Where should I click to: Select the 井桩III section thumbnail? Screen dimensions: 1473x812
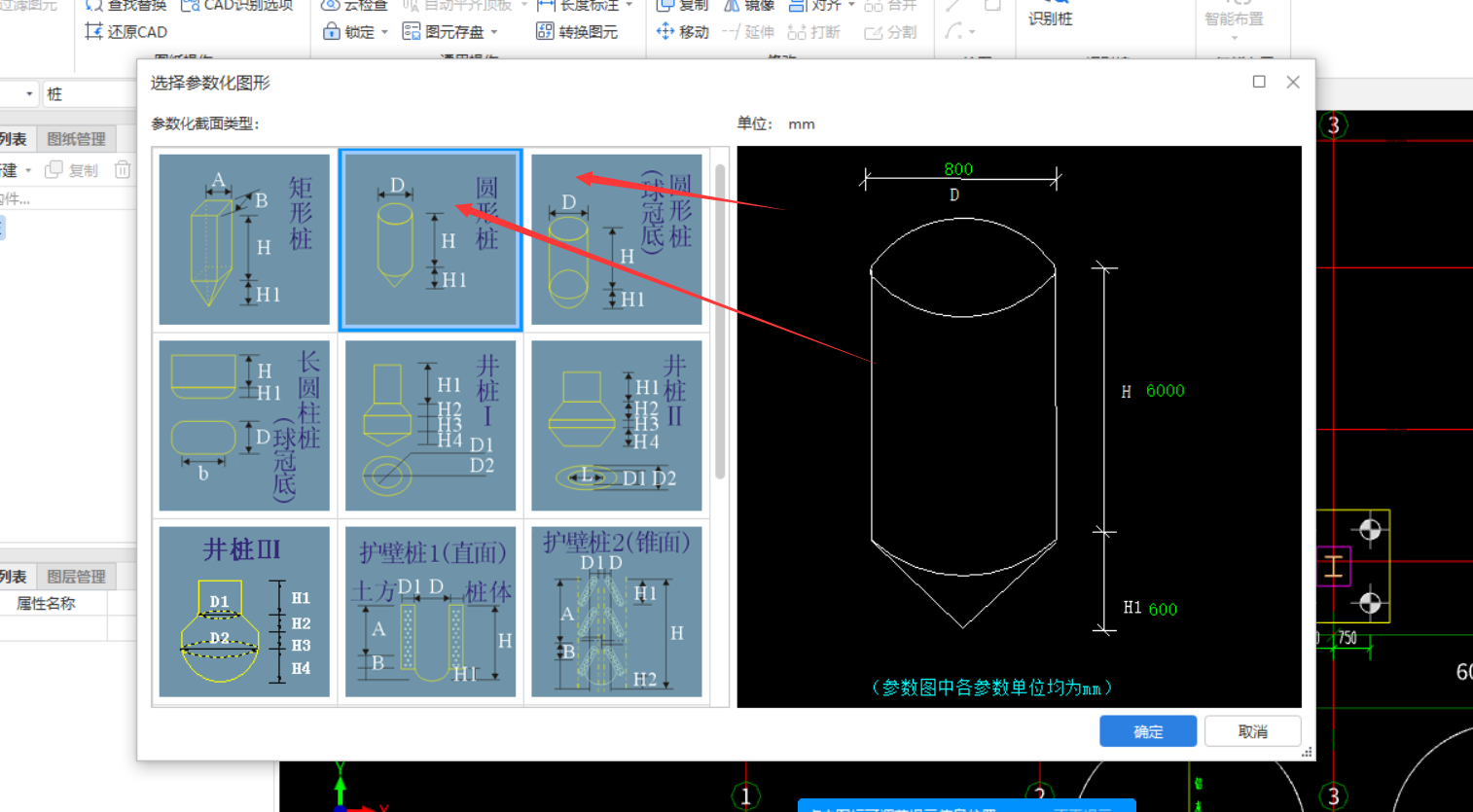click(244, 612)
